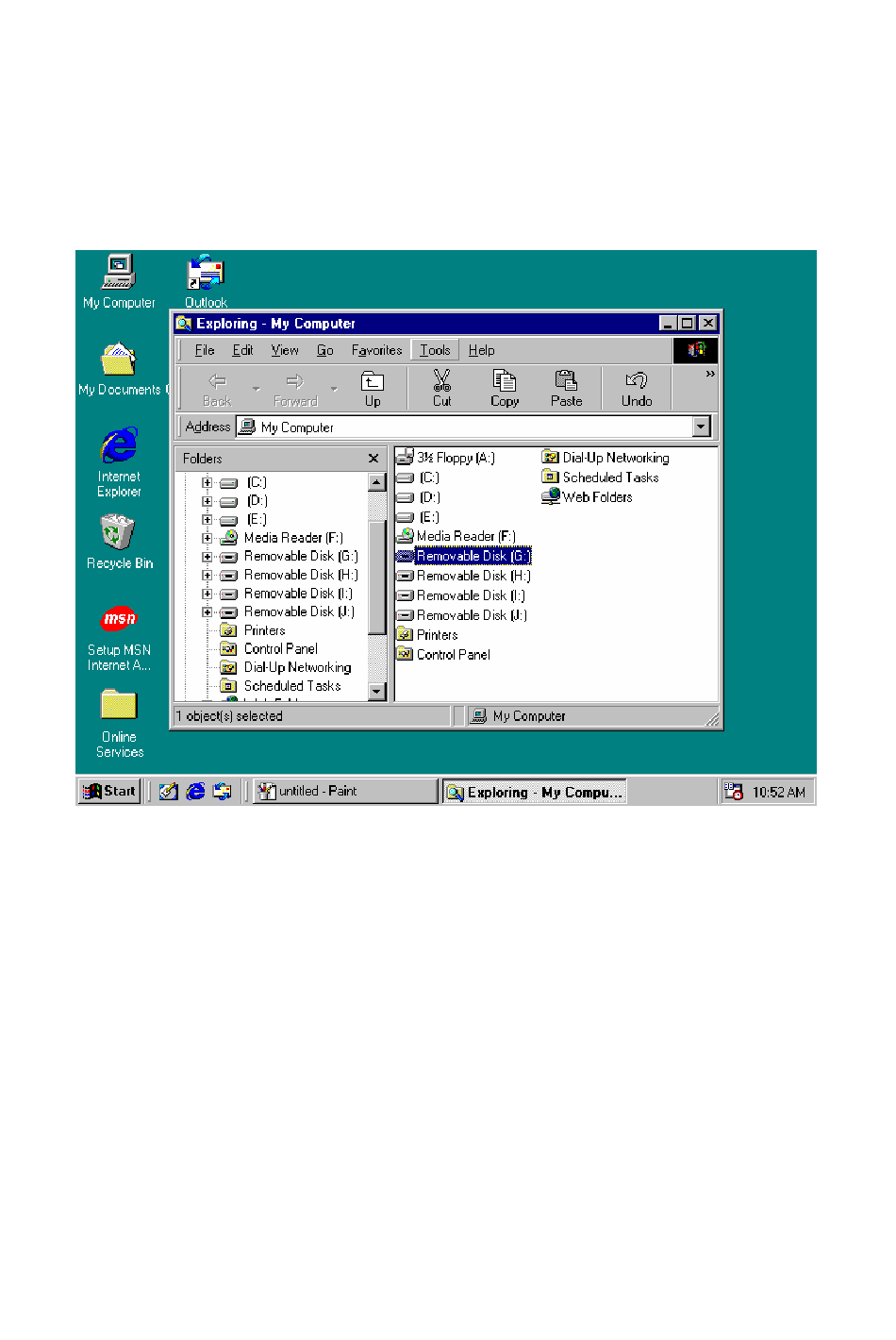Select the Internet Explorer desktop icon
Screen dimensions: 896x1340
pyautogui.click(x=119, y=462)
